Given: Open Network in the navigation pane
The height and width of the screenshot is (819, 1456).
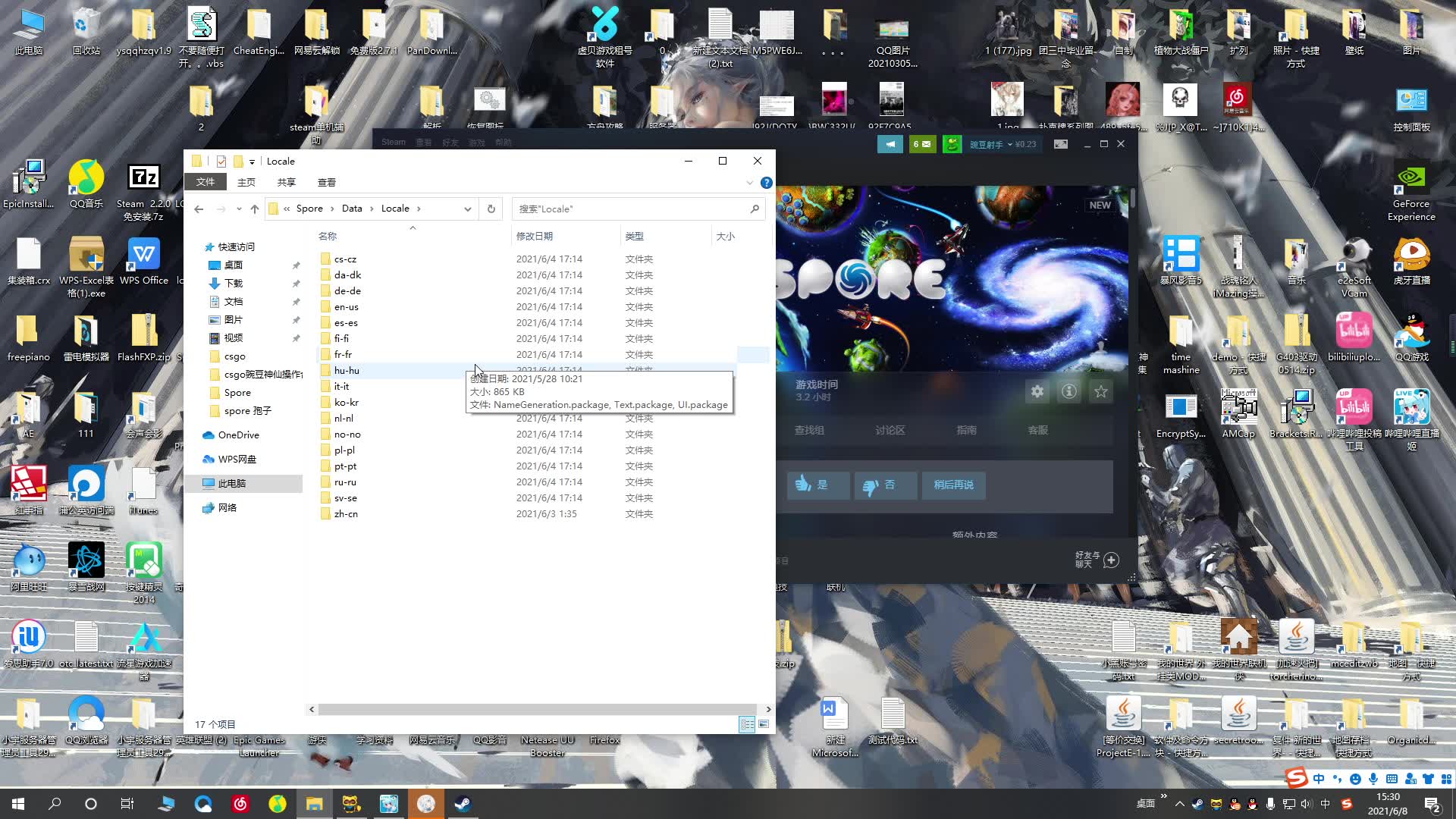Looking at the screenshot, I should (x=227, y=507).
